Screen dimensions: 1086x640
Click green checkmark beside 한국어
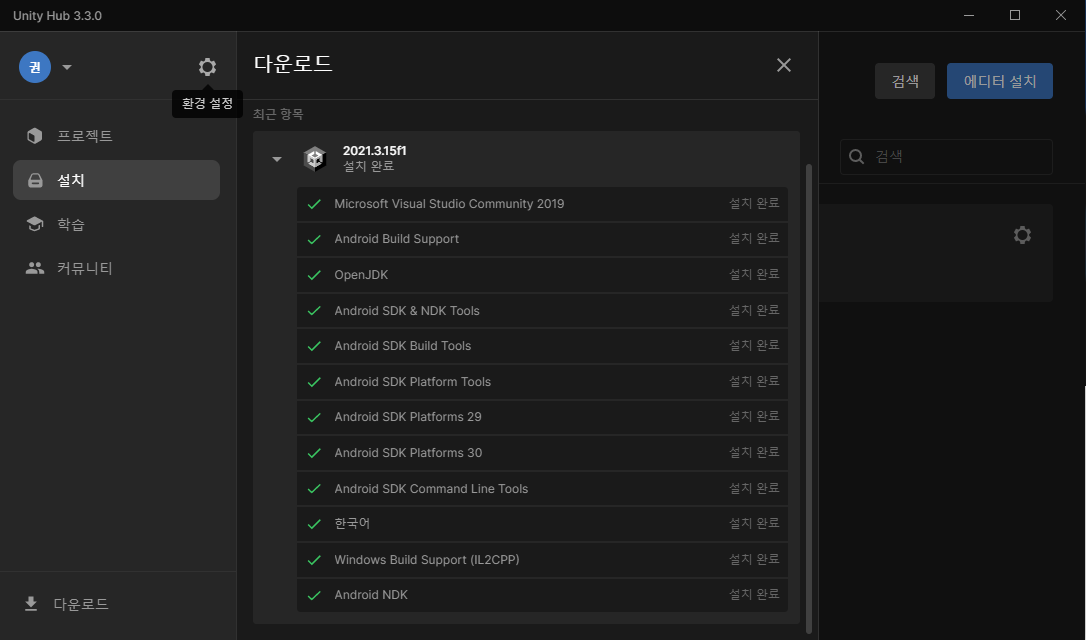pos(314,524)
